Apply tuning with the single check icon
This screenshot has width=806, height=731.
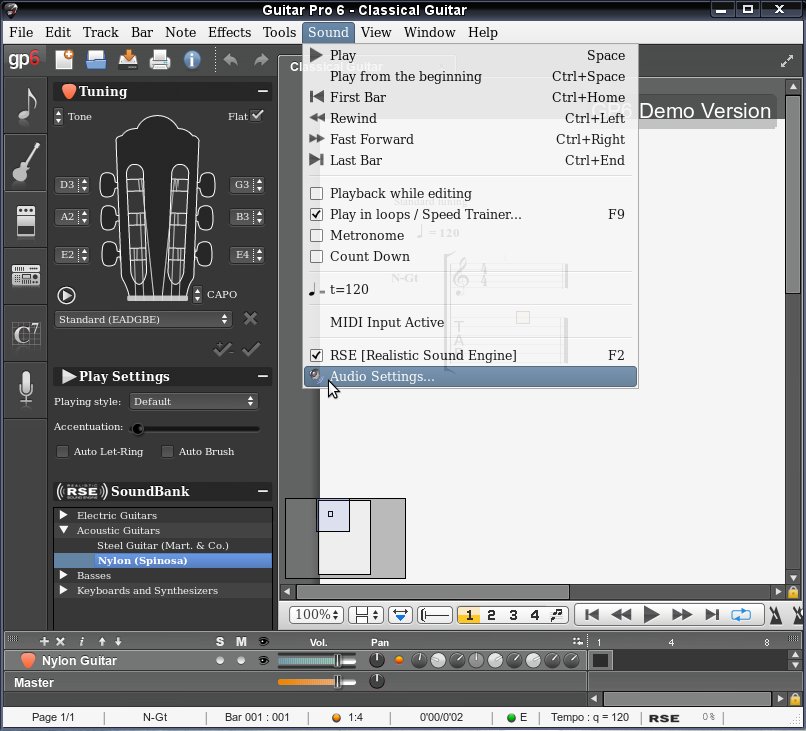tap(251, 350)
